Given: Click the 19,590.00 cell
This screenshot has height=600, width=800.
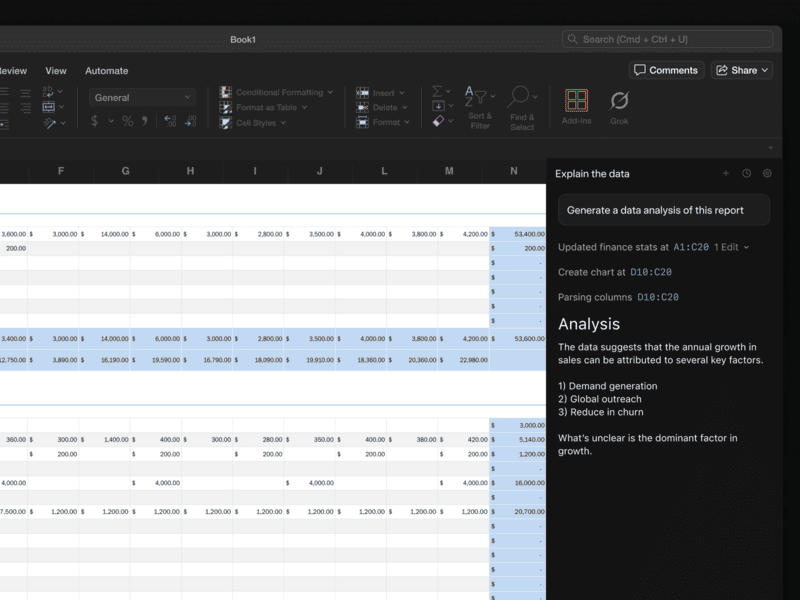Looking at the screenshot, I should [x=156, y=360].
